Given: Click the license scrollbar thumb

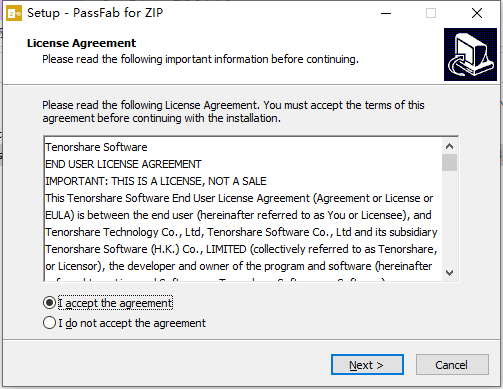Looking at the screenshot, I should coord(449,162).
